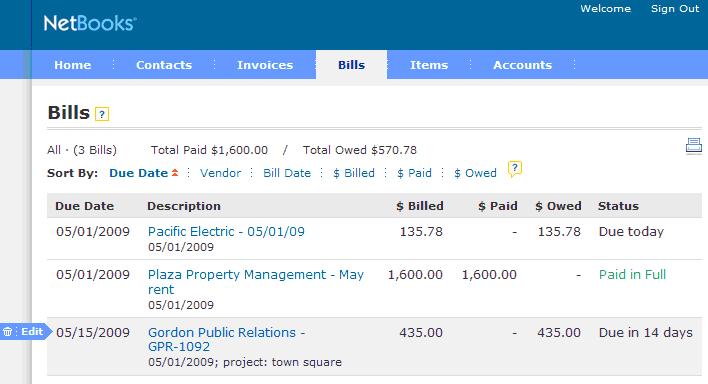This screenshot has width=708, height=384.
Task: Sort bills by $ Billed
Action: (354, 173)
